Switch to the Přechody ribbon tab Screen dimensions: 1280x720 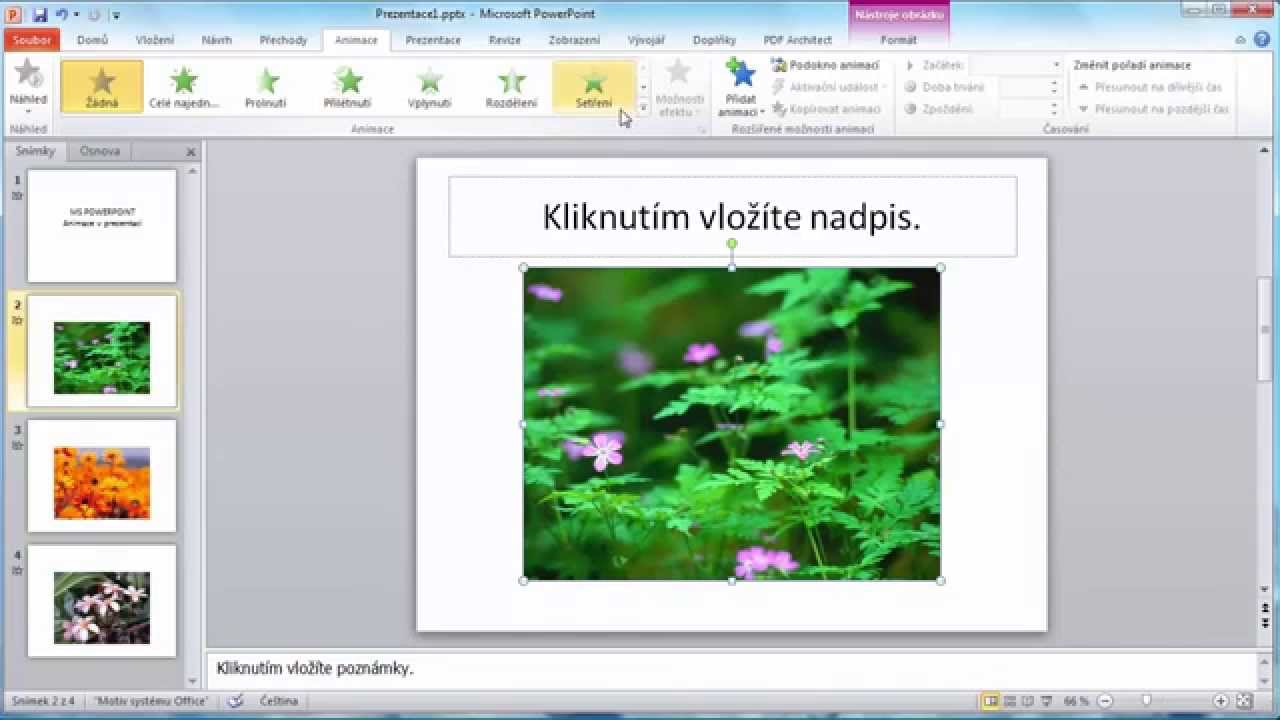point(283,40)
